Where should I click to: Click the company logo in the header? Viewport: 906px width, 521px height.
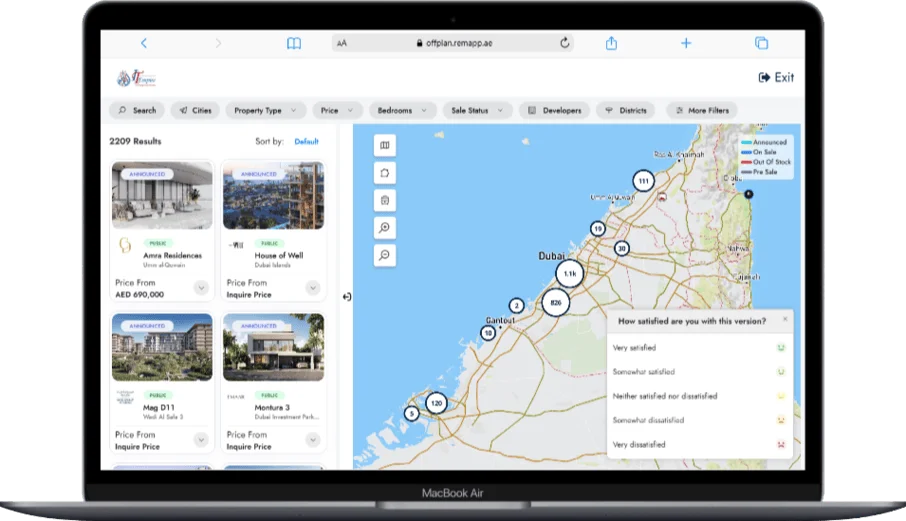pyautogui.click(x=136, y=78)
